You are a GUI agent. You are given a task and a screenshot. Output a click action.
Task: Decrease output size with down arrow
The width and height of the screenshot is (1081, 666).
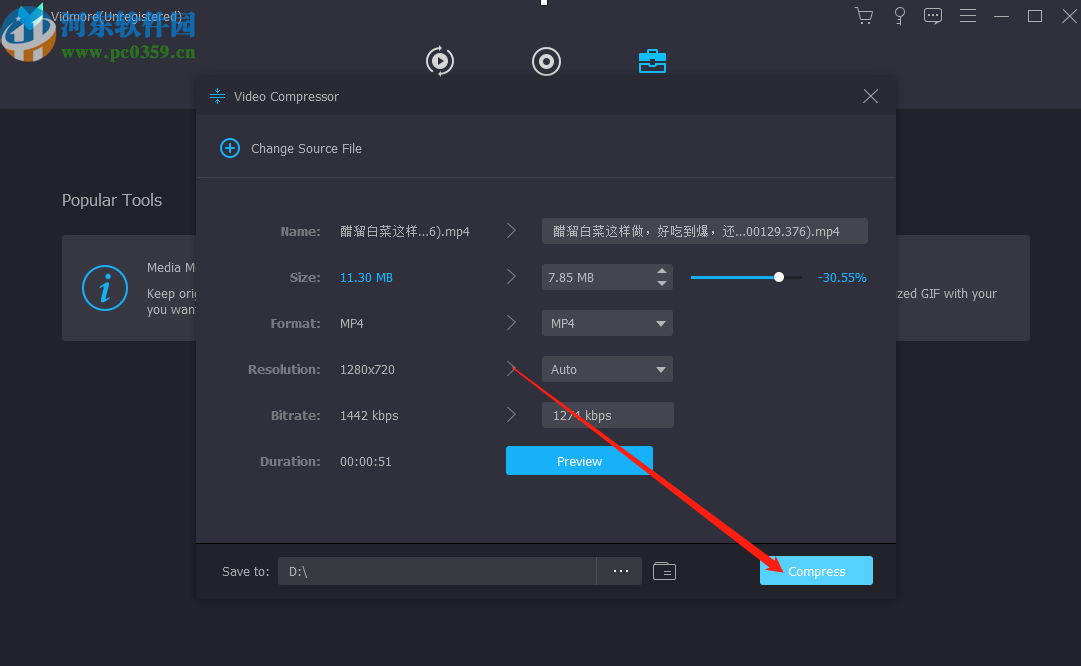tap(662, 283)
